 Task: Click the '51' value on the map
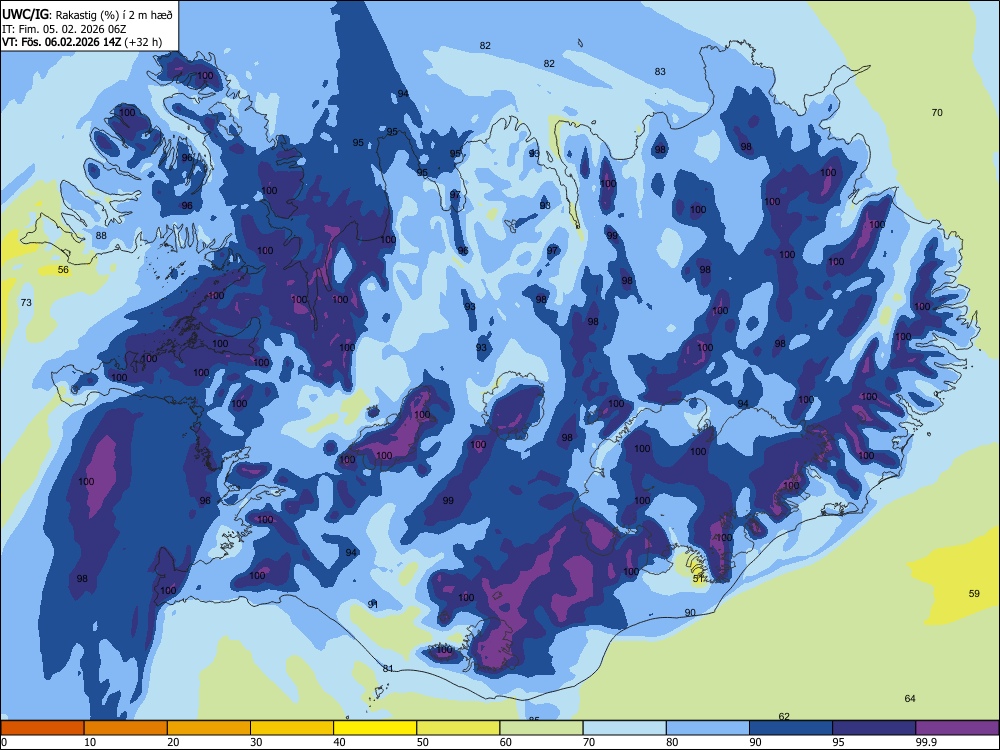(x=698, y=578)
